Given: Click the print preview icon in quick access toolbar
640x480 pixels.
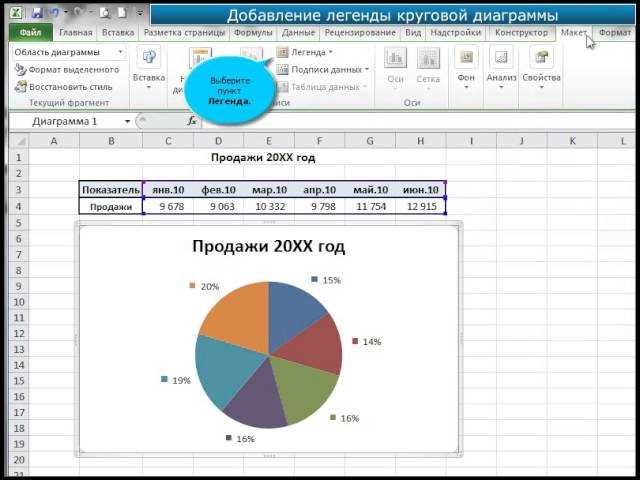Looking at the screenshot, I should [x=105, y=13].
